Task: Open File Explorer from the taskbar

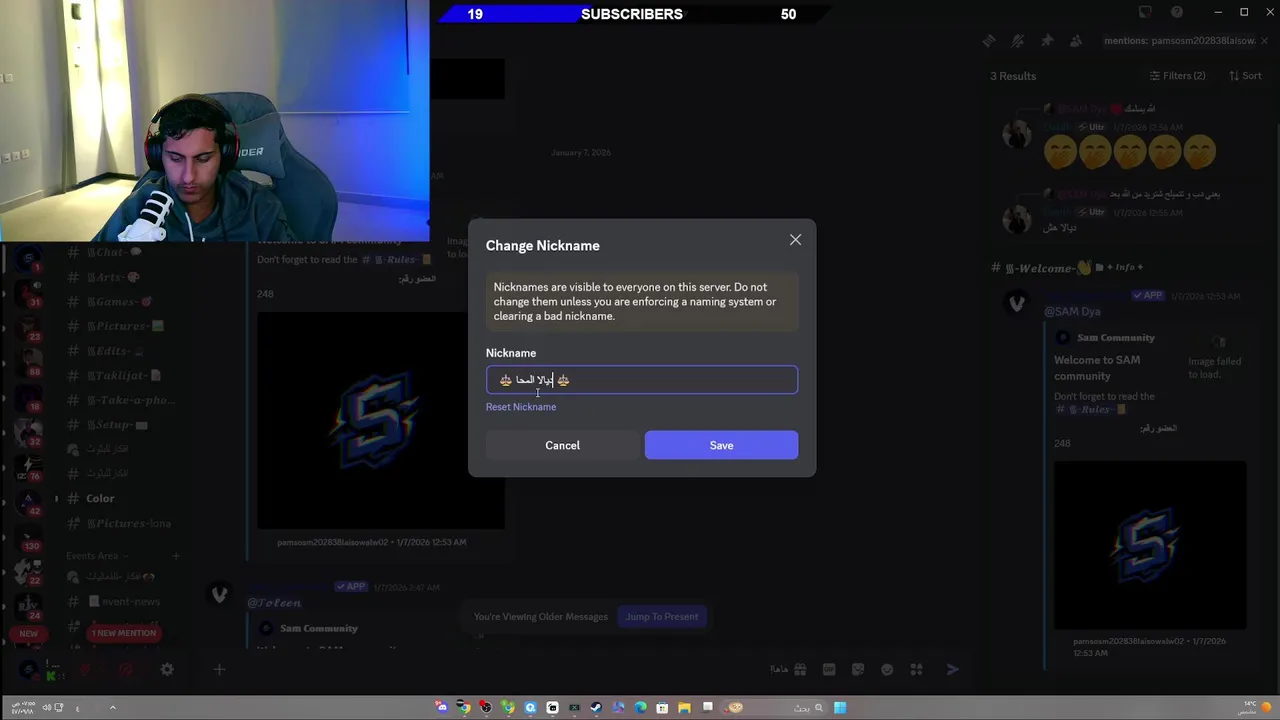Action: 684,708
